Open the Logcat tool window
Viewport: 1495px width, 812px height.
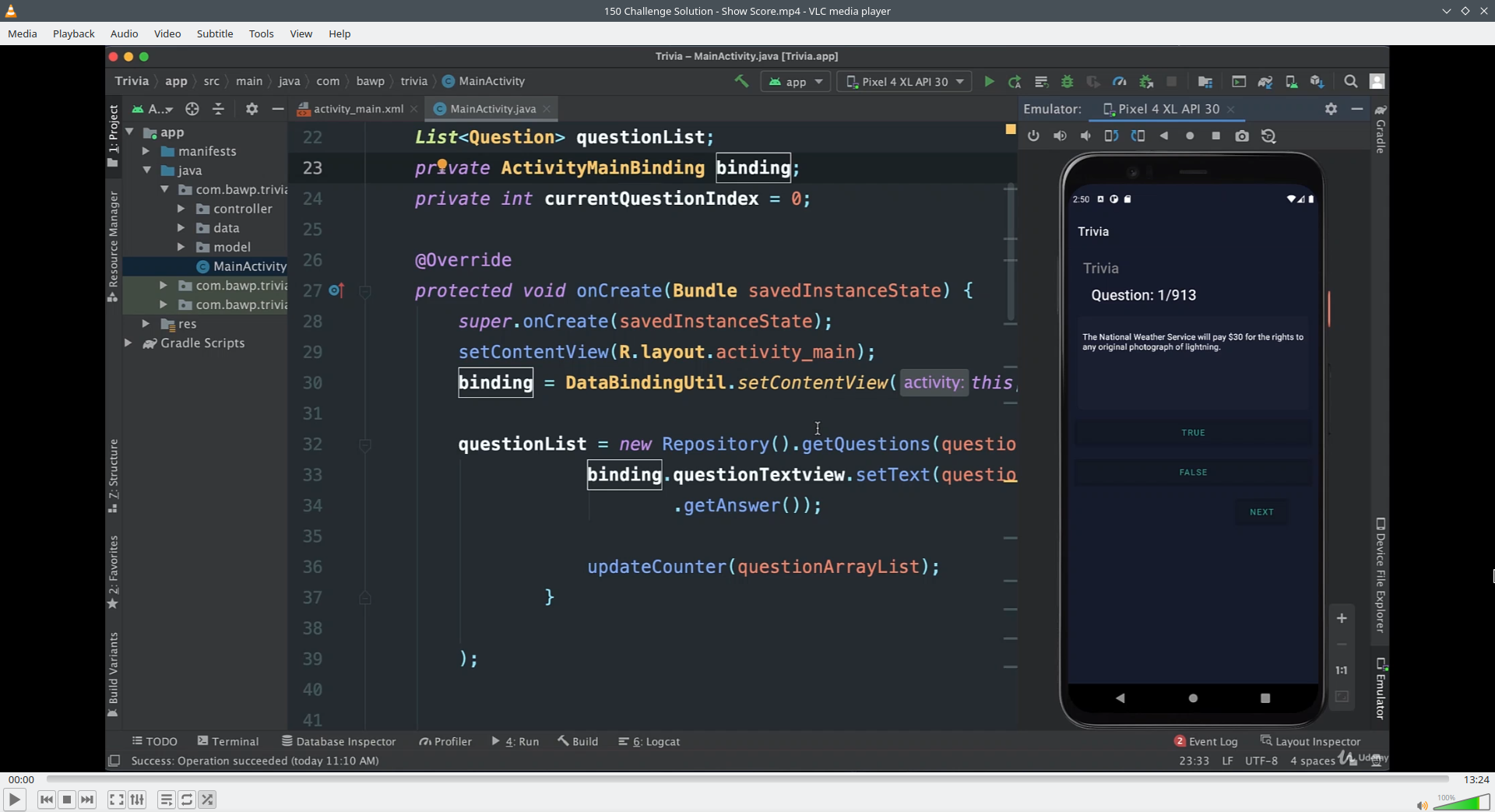[649, 741]
